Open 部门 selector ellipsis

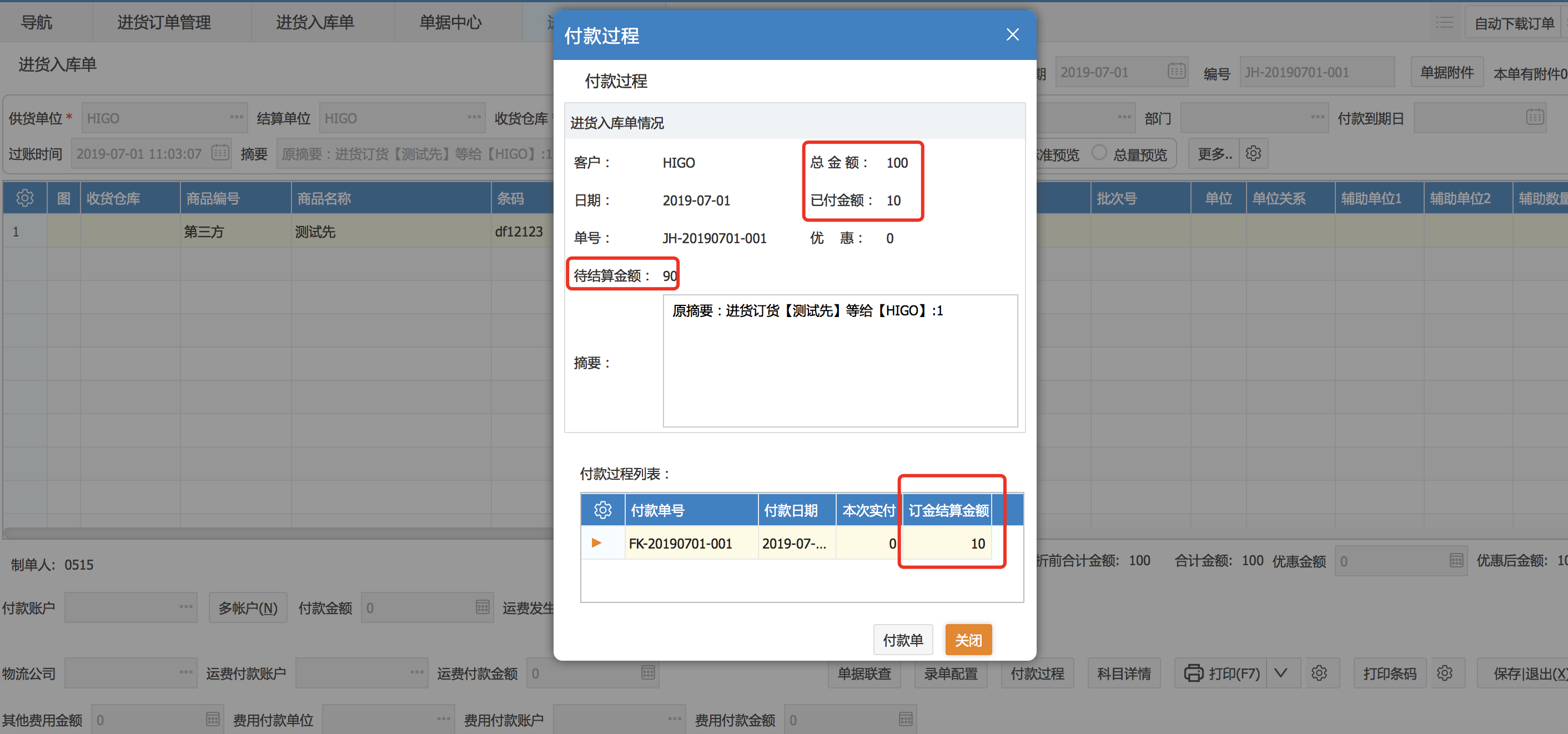tap(1317, 117)
